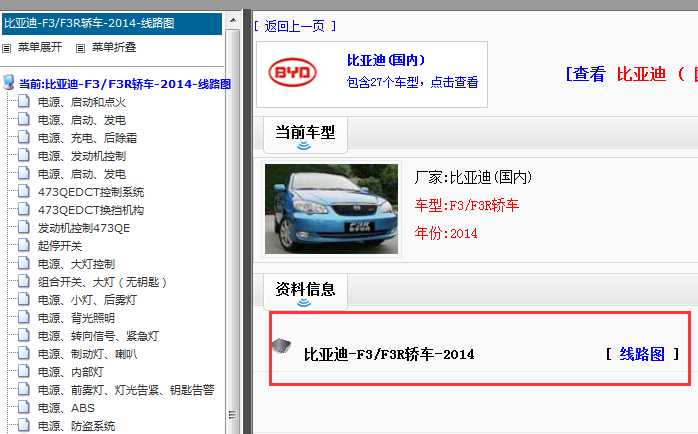
Task: Click the page icon for 电源、启动和点火
Action: pos(24,101)
